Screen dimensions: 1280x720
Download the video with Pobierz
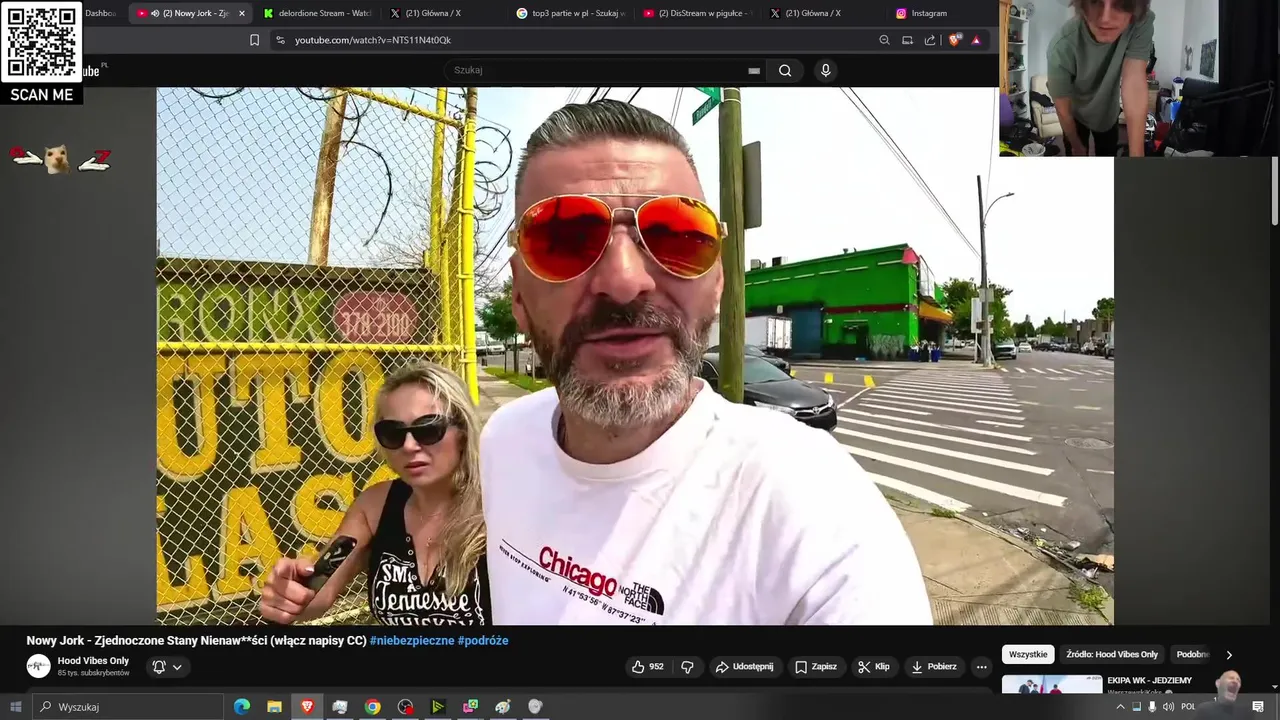tap(934, 667)
